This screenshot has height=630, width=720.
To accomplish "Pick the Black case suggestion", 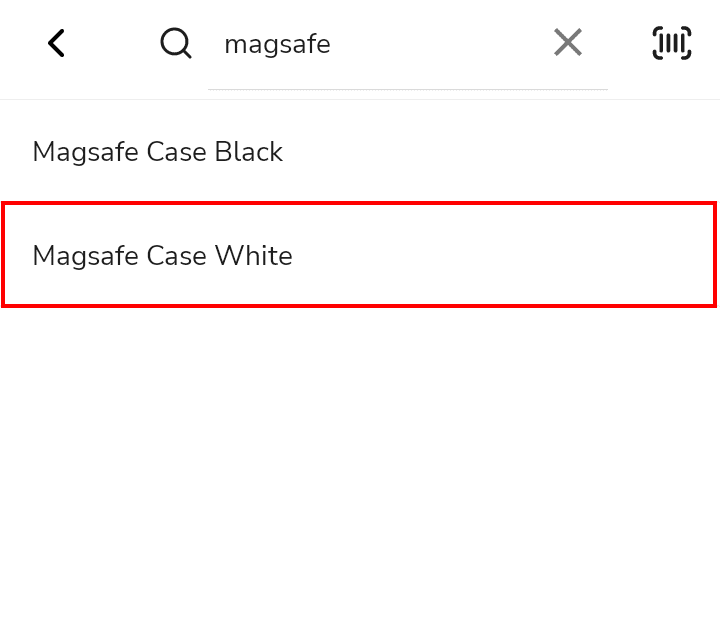I will [360, 152].
